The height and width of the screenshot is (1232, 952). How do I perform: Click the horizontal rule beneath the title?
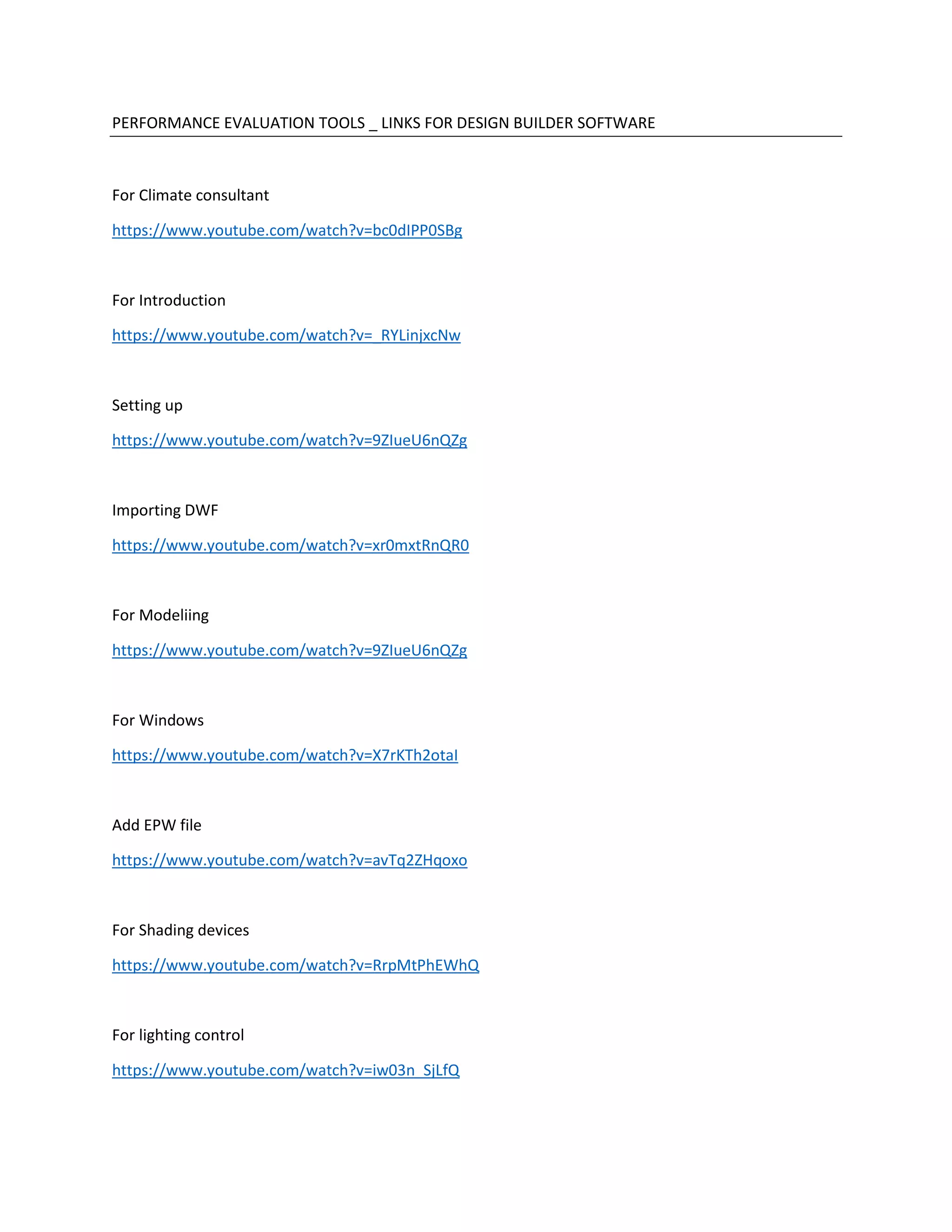pyautogui.click(x=476, y=137)
